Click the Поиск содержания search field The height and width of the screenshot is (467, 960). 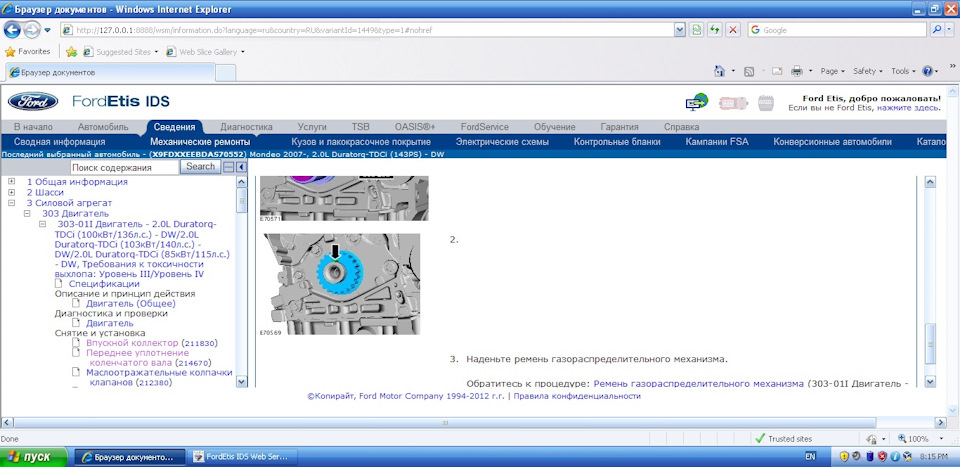(x=124, y=167)
